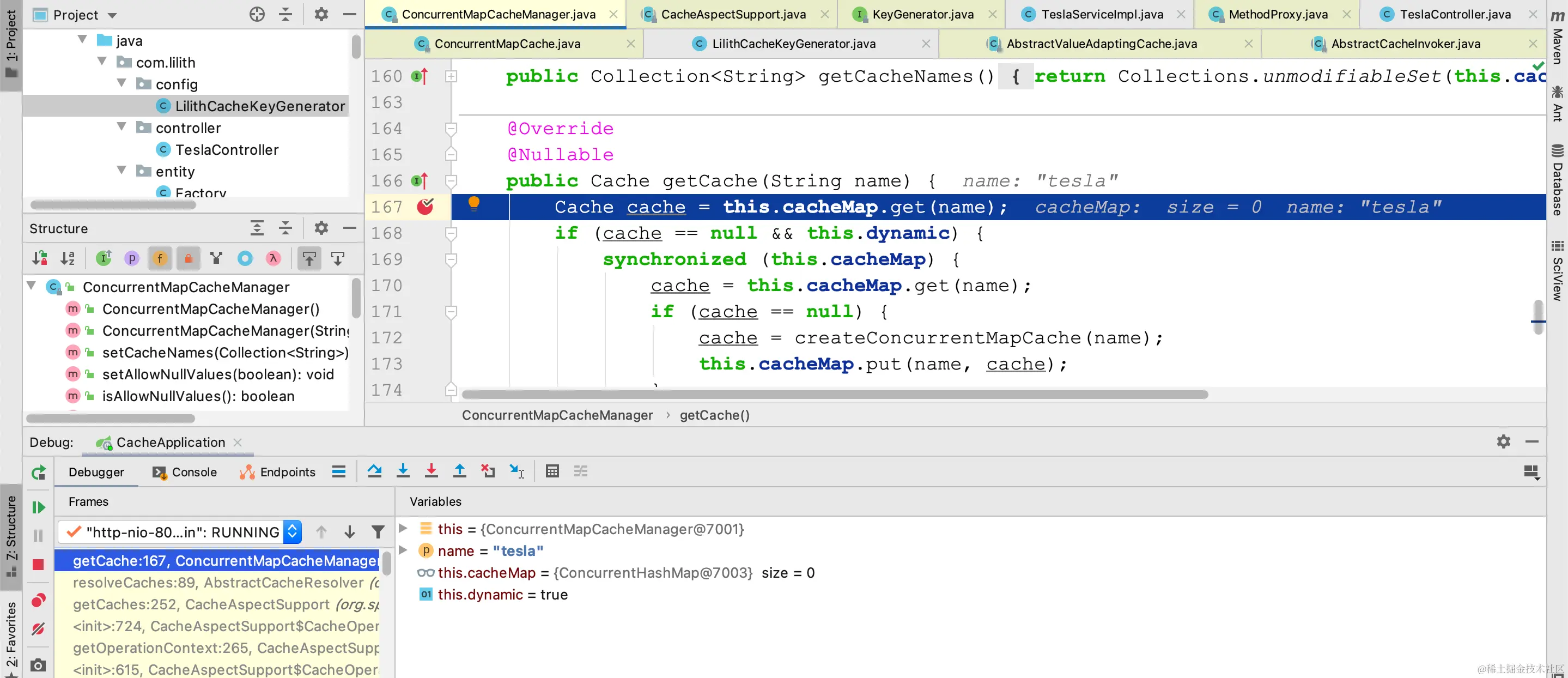Expand the 'this' variable node
This screenshot has height=678, width=1568.
[x=403, y=529]
